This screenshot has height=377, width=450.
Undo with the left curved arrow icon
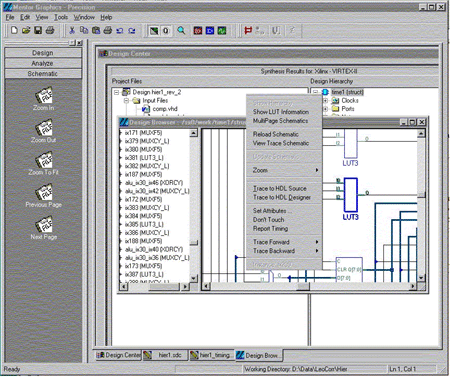coord(120,31)
